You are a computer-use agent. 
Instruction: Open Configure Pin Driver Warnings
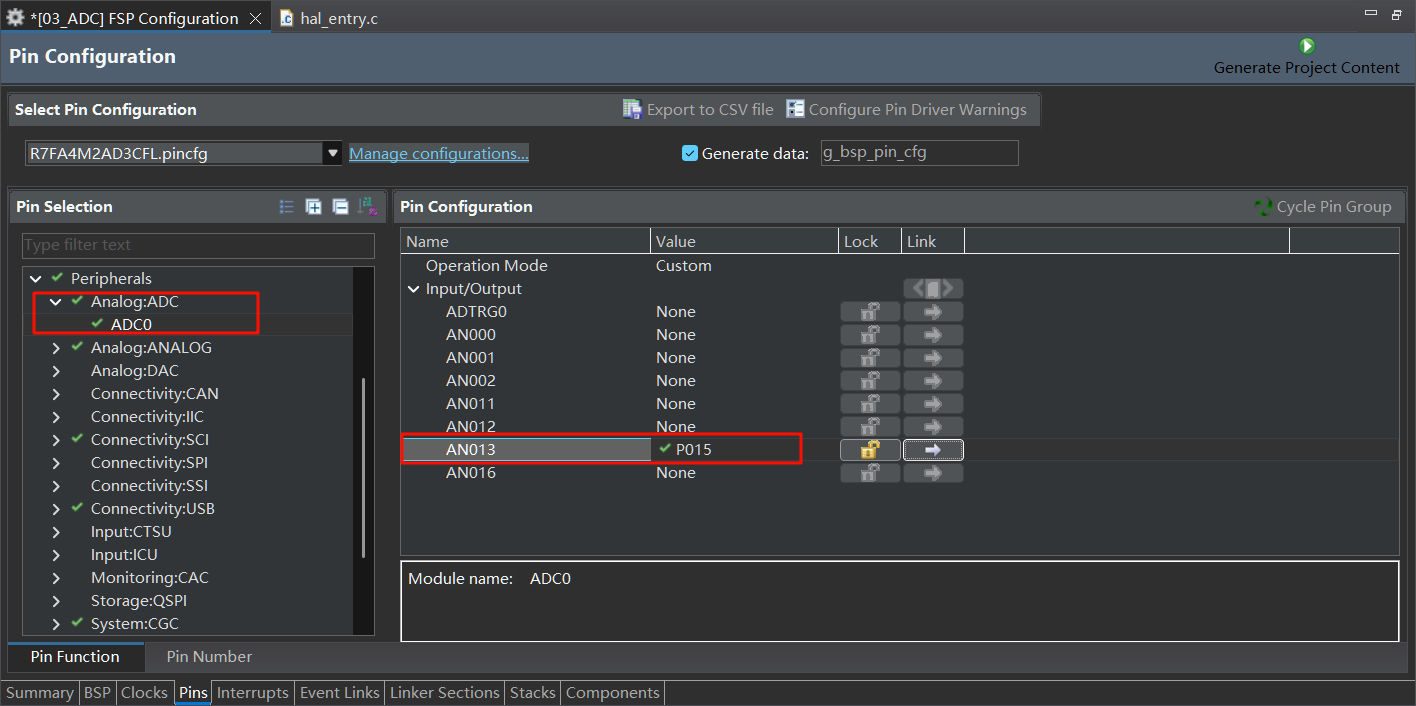point(906,110)
